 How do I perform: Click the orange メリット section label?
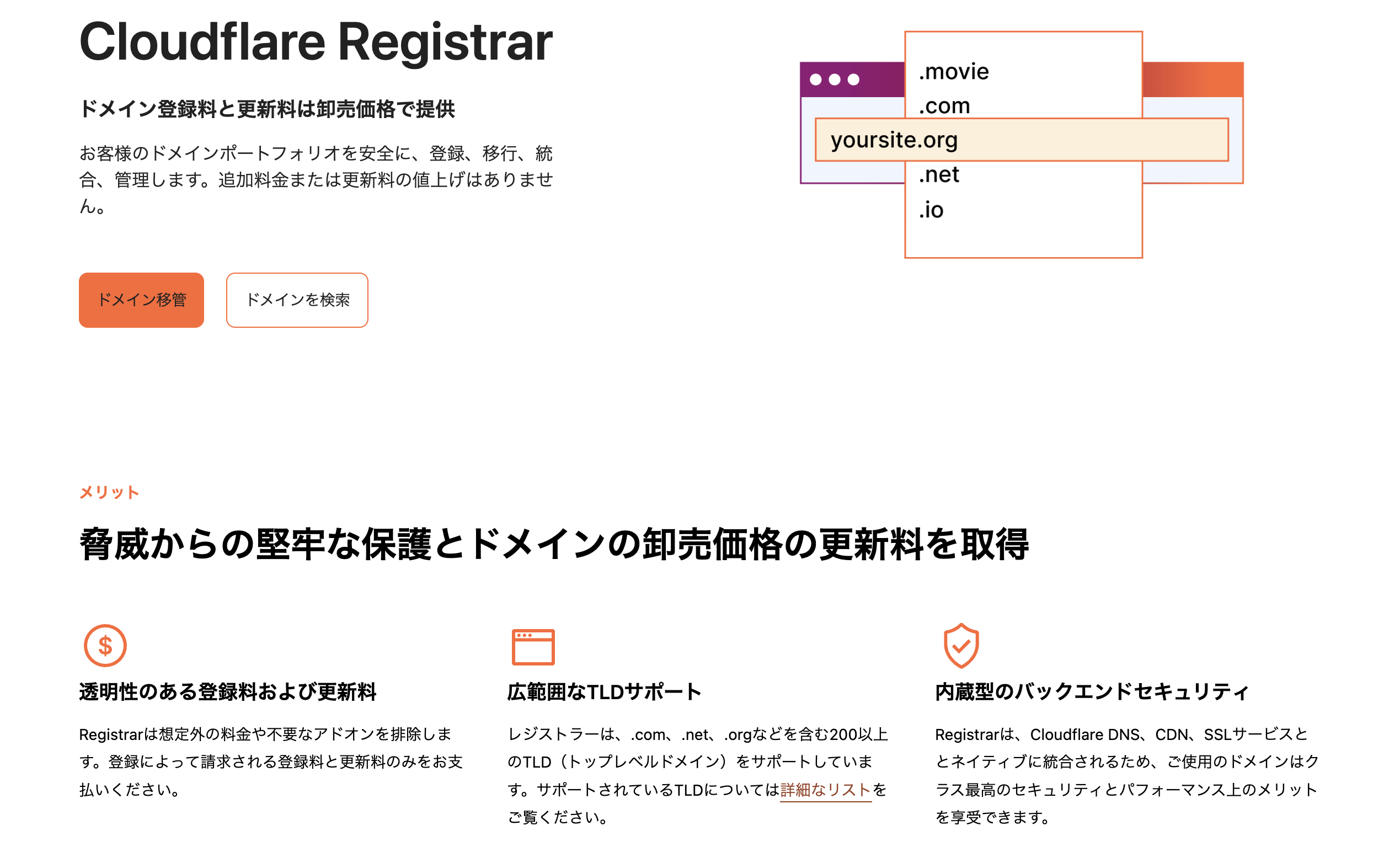coord(110,492)
